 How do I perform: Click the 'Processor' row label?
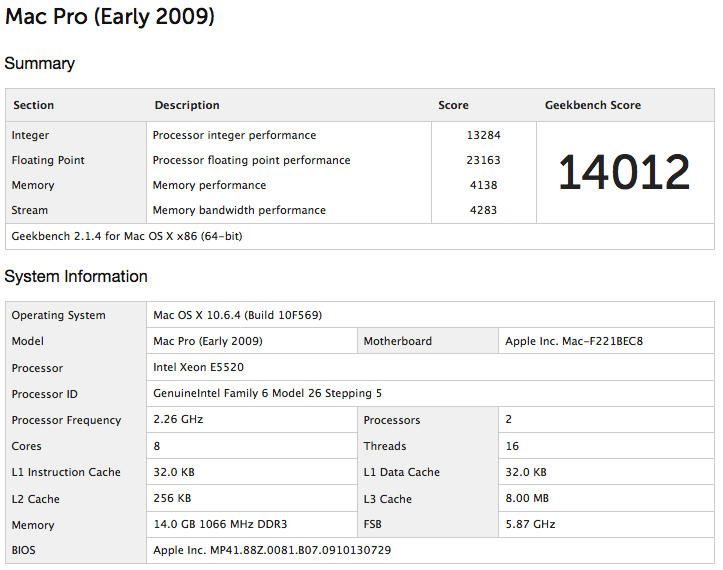(x=37, y=368)
